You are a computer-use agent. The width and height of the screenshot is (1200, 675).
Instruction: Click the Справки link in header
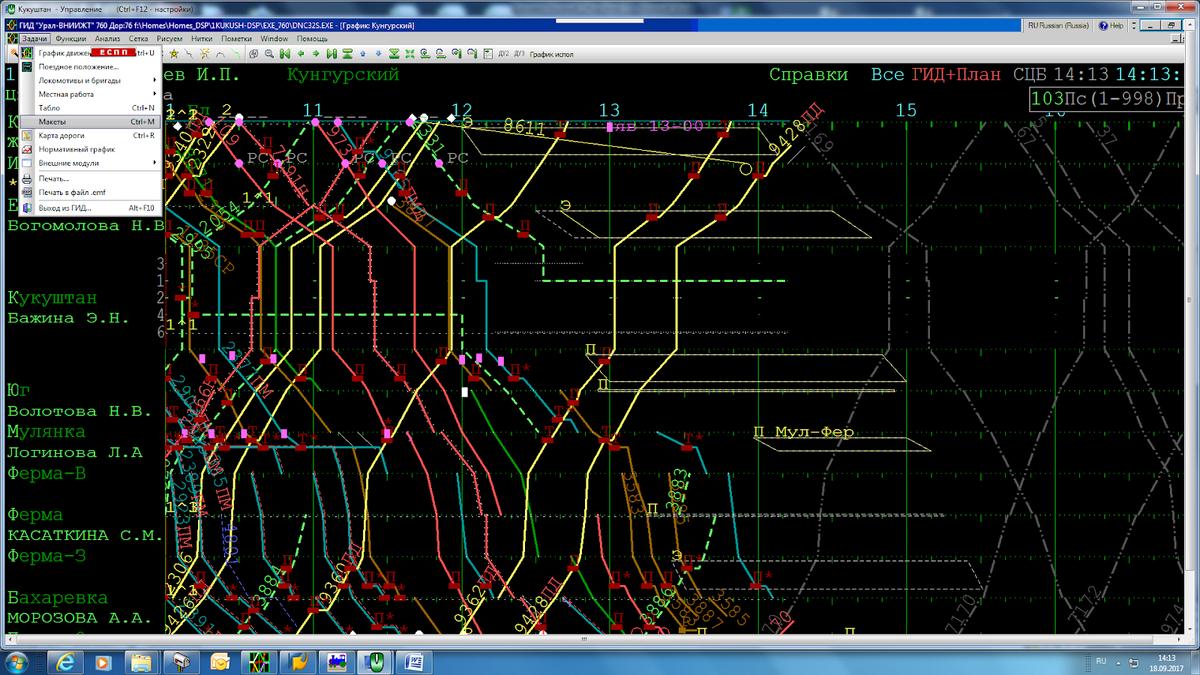pyautogui.click(x=808, y=75)
